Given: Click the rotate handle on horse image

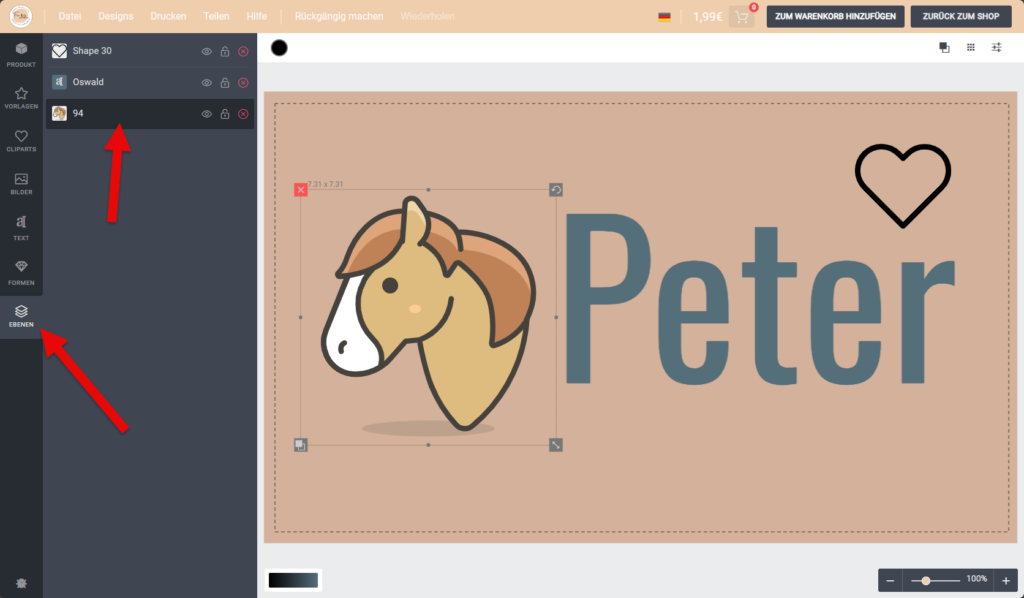Looking at the screenshot, I should [556, 189].
